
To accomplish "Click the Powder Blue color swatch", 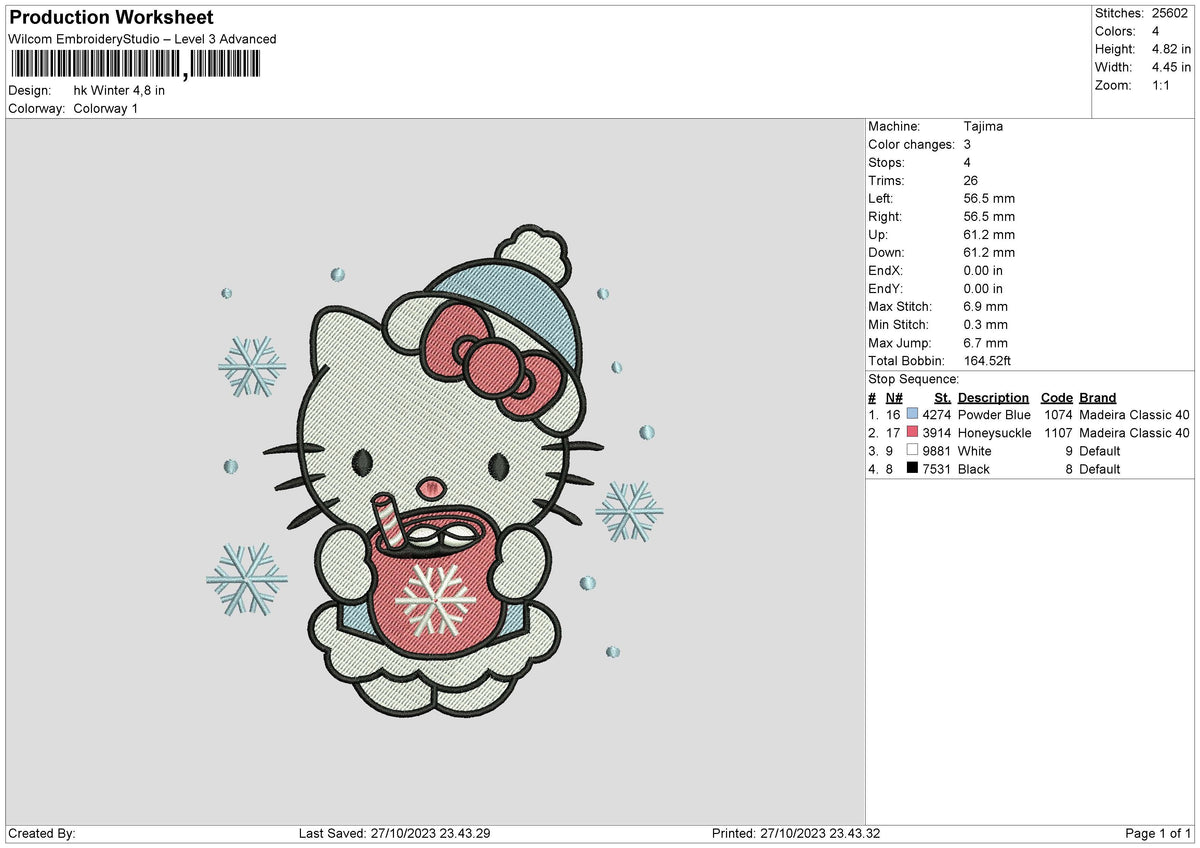I will click(912, 415).
